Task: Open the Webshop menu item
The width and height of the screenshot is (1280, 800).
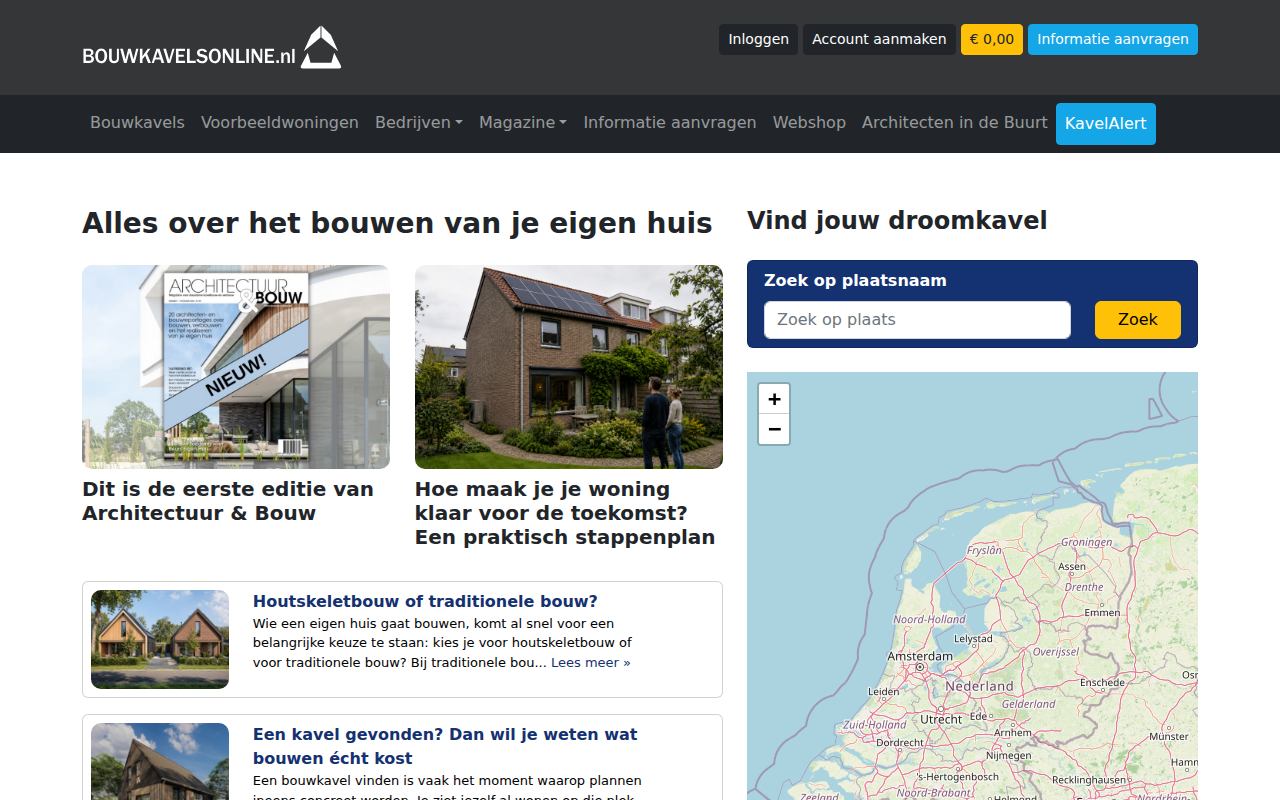Action: pos(809,122)
